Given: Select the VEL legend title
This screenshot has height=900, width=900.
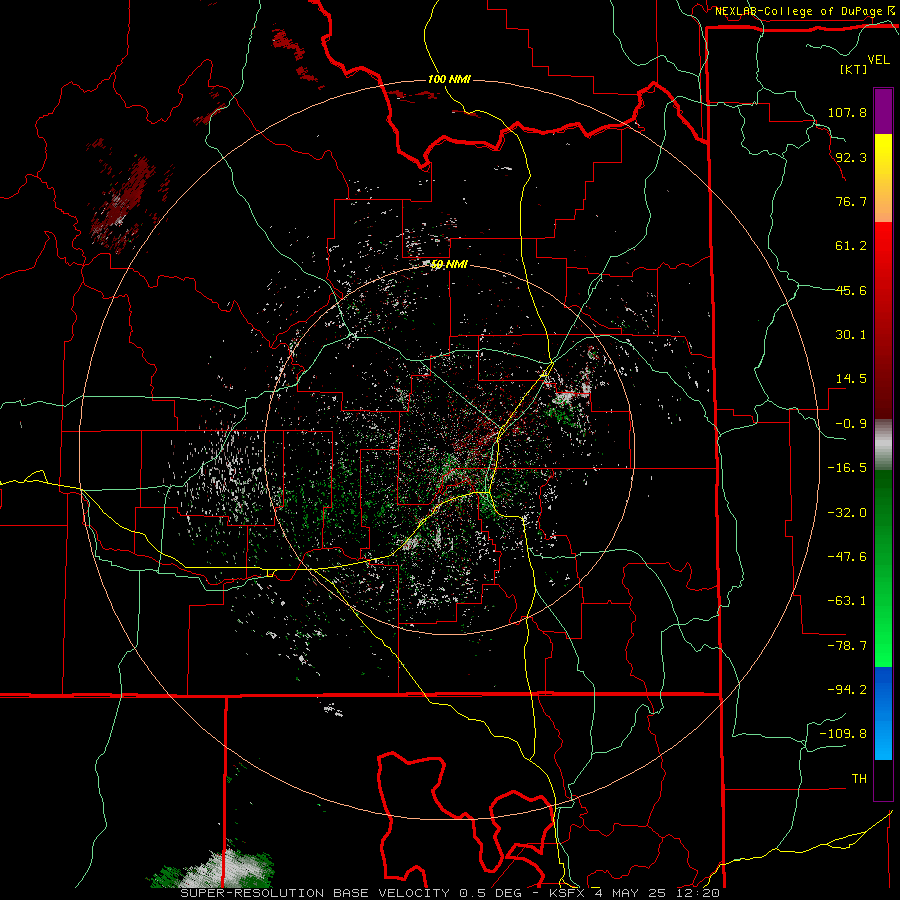Looking at the screenshot, I should [x=878, y=60].
